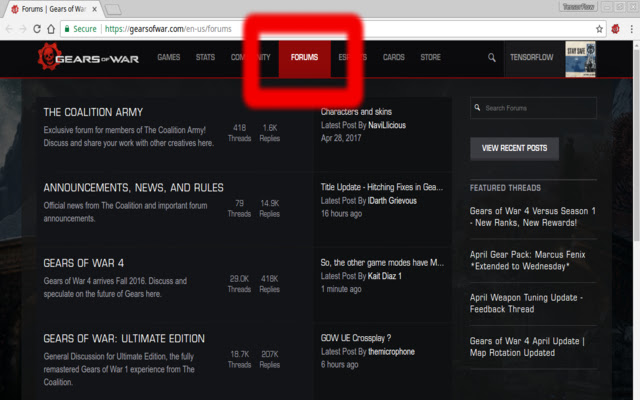Open the browser home icon
640x400 pixels.
click(51, 29)
